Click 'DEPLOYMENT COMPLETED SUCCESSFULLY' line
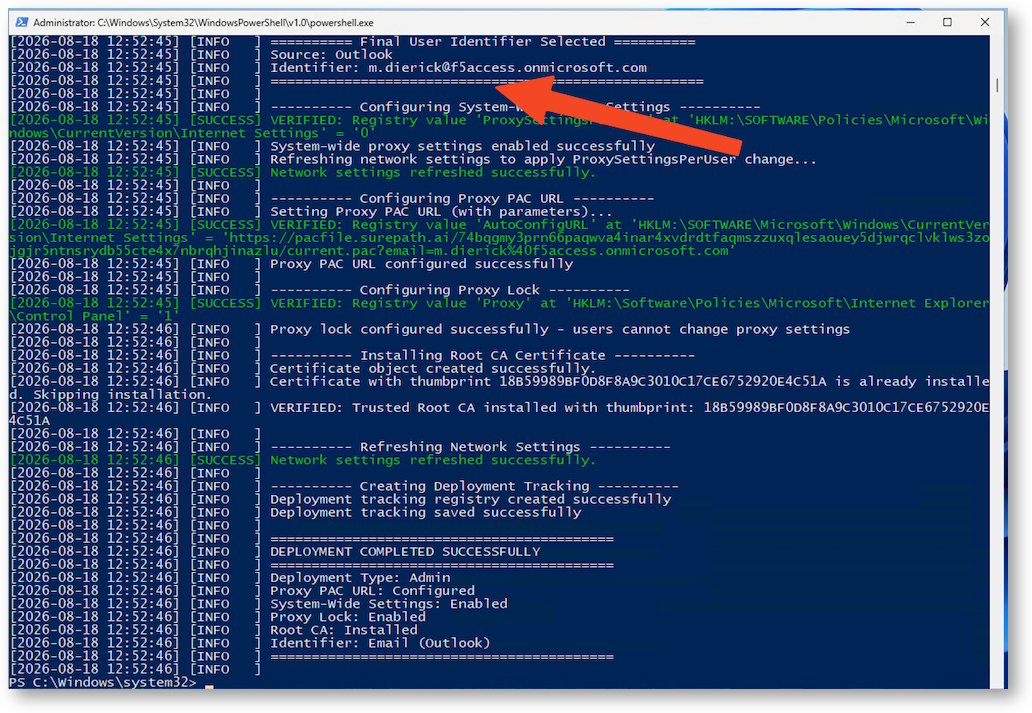The image size is (1032, 713). coord(405,552)
